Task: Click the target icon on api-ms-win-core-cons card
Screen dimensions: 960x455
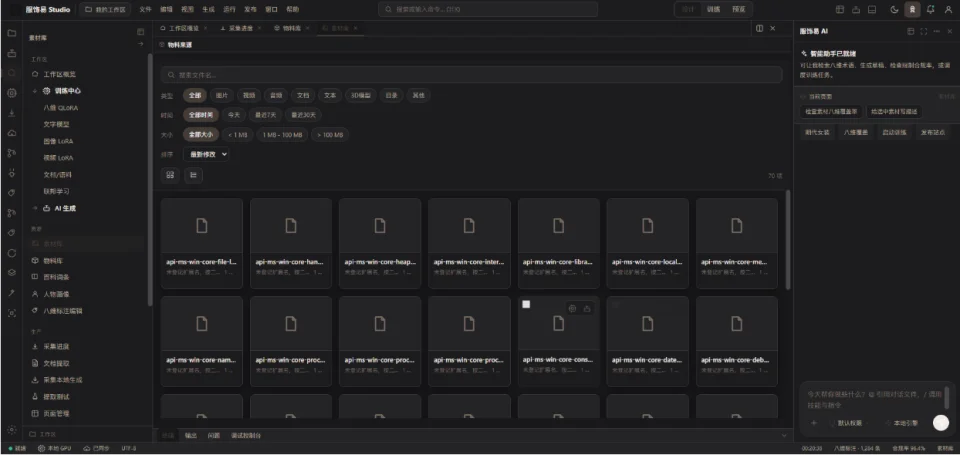Action: (572, 309)
